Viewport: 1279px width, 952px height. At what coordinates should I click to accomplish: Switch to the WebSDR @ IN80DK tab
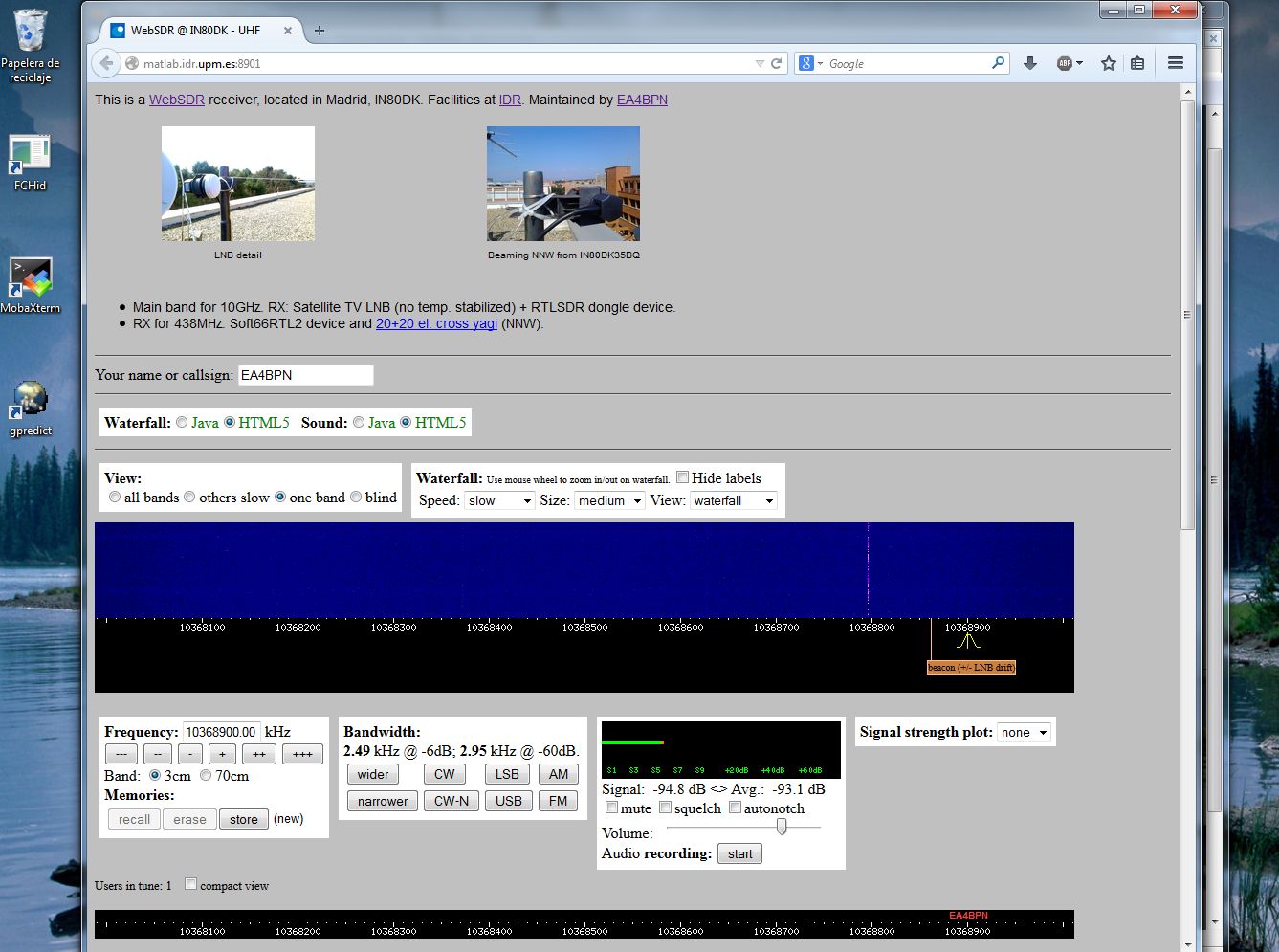(196, 31)
